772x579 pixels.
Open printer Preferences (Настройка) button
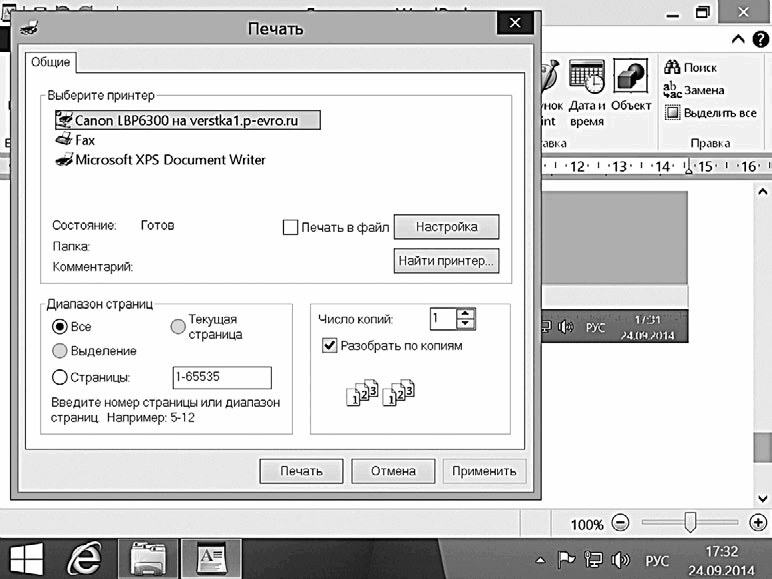[447, 227]
